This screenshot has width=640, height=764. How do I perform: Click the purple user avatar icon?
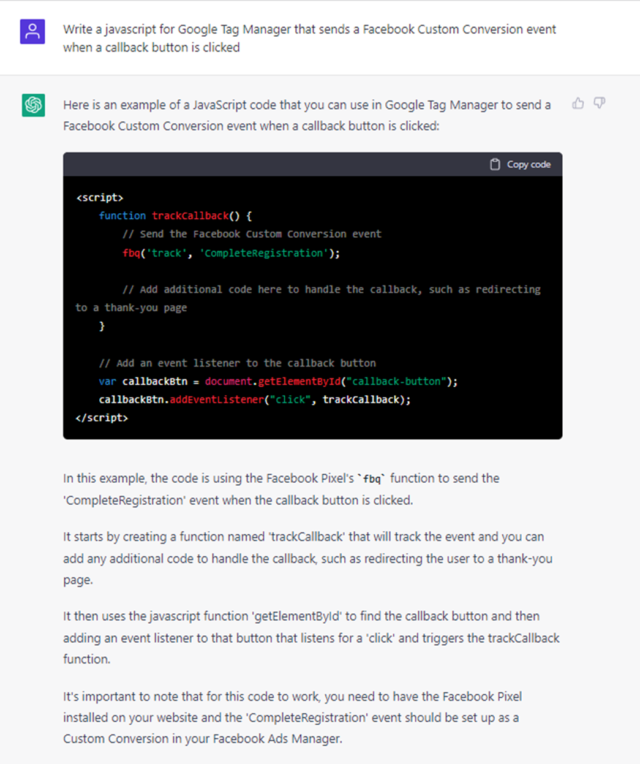click(34, 30)
